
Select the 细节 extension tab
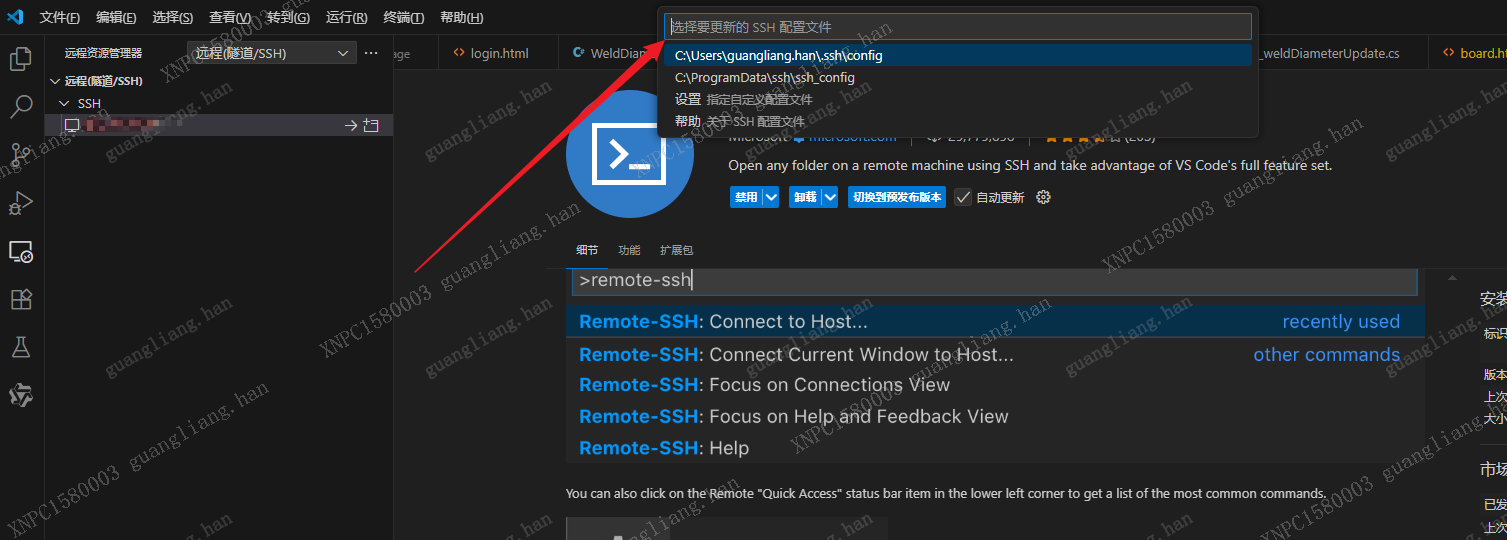point(587,250)
